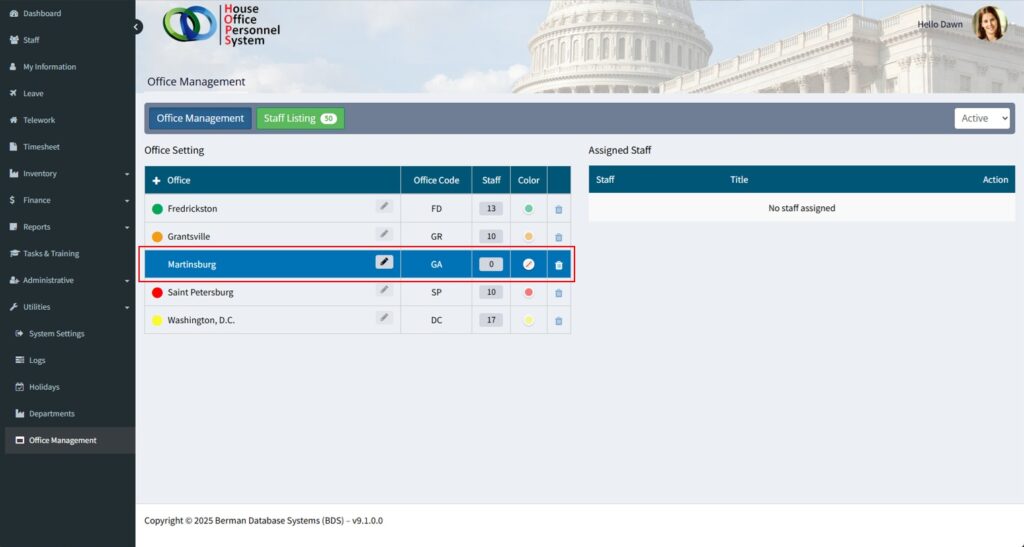Edit Washington, D.C. office with pencil icon
Image resolution: width=1024 pixels, height=547 pixels.
click(x=384, y=317)
